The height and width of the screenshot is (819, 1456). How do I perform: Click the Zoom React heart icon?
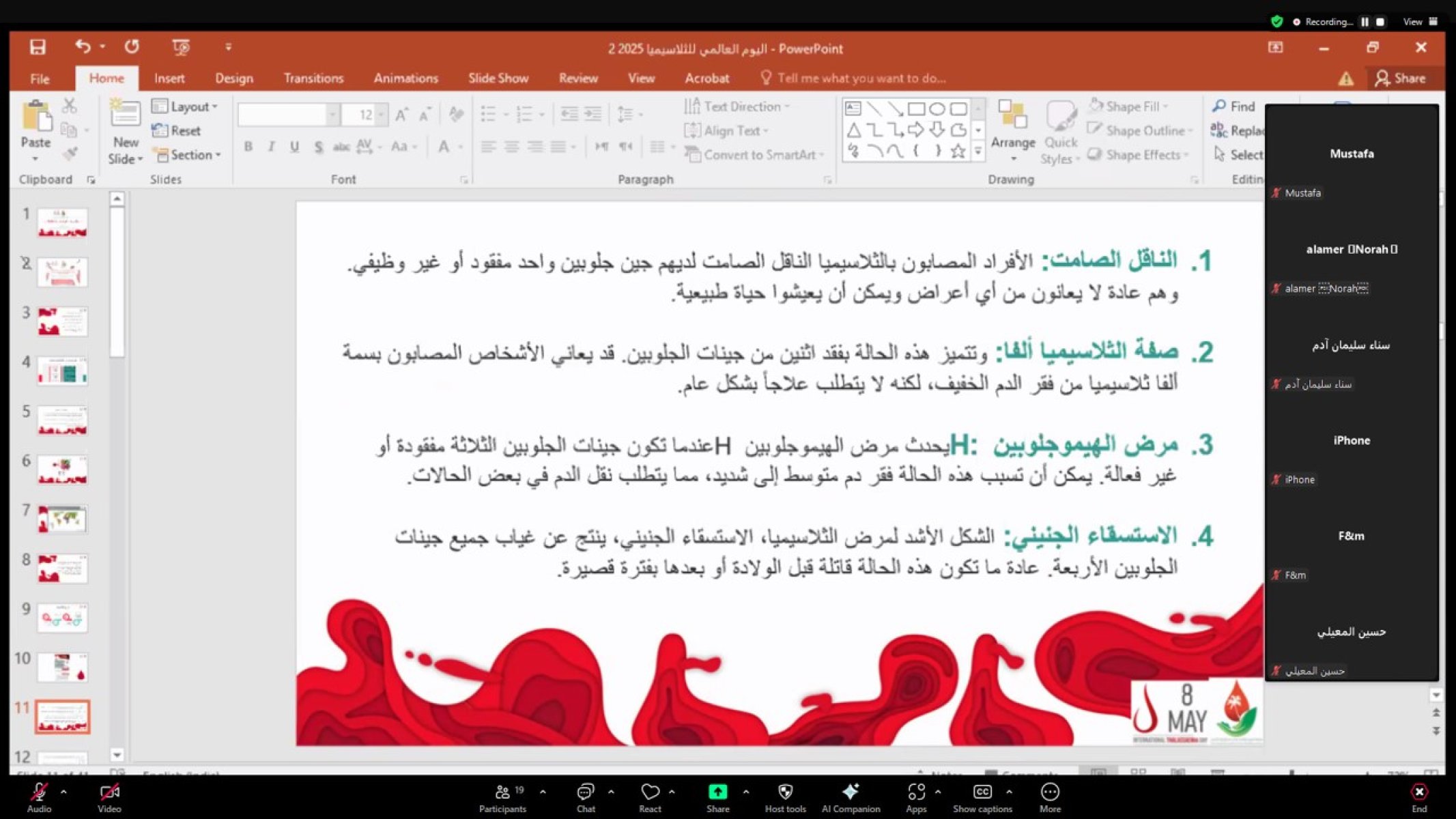tap(650, 797)
